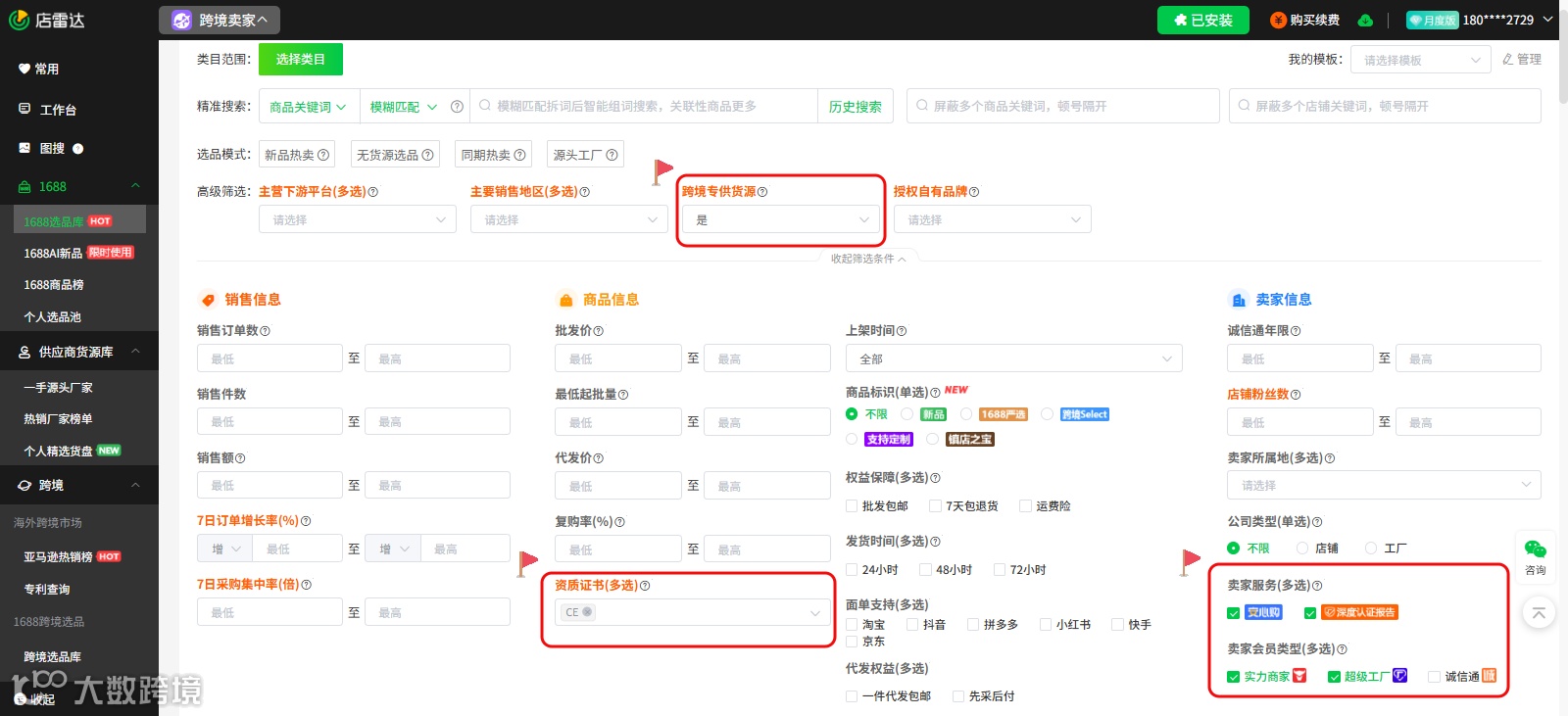Check the 24小时 shipping checkbox
This screenshot has height=716, width=1568.
click(852, 570)
